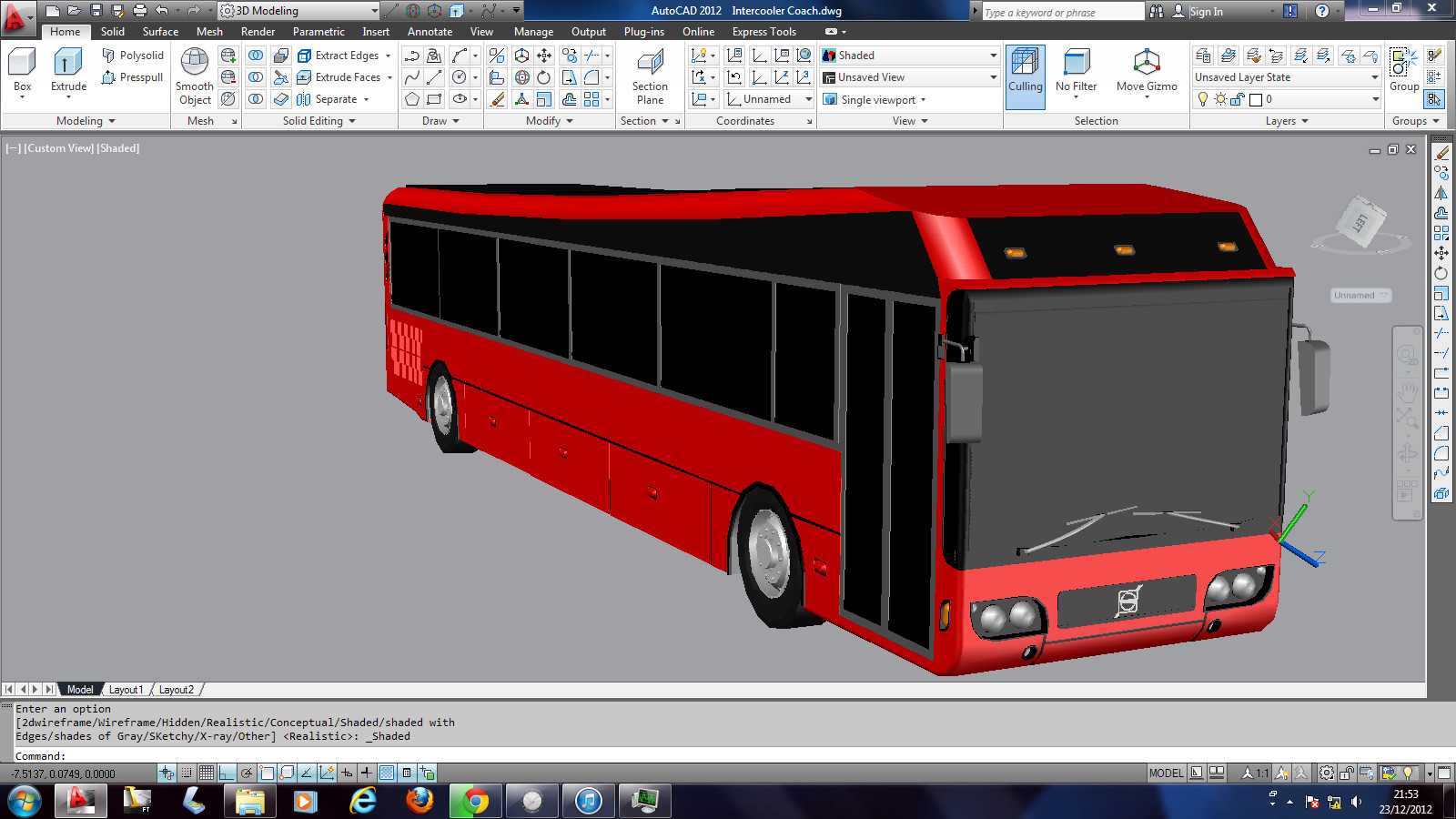Select the Box solid tool
The image size is (1456, 819).
coord(22,71)
